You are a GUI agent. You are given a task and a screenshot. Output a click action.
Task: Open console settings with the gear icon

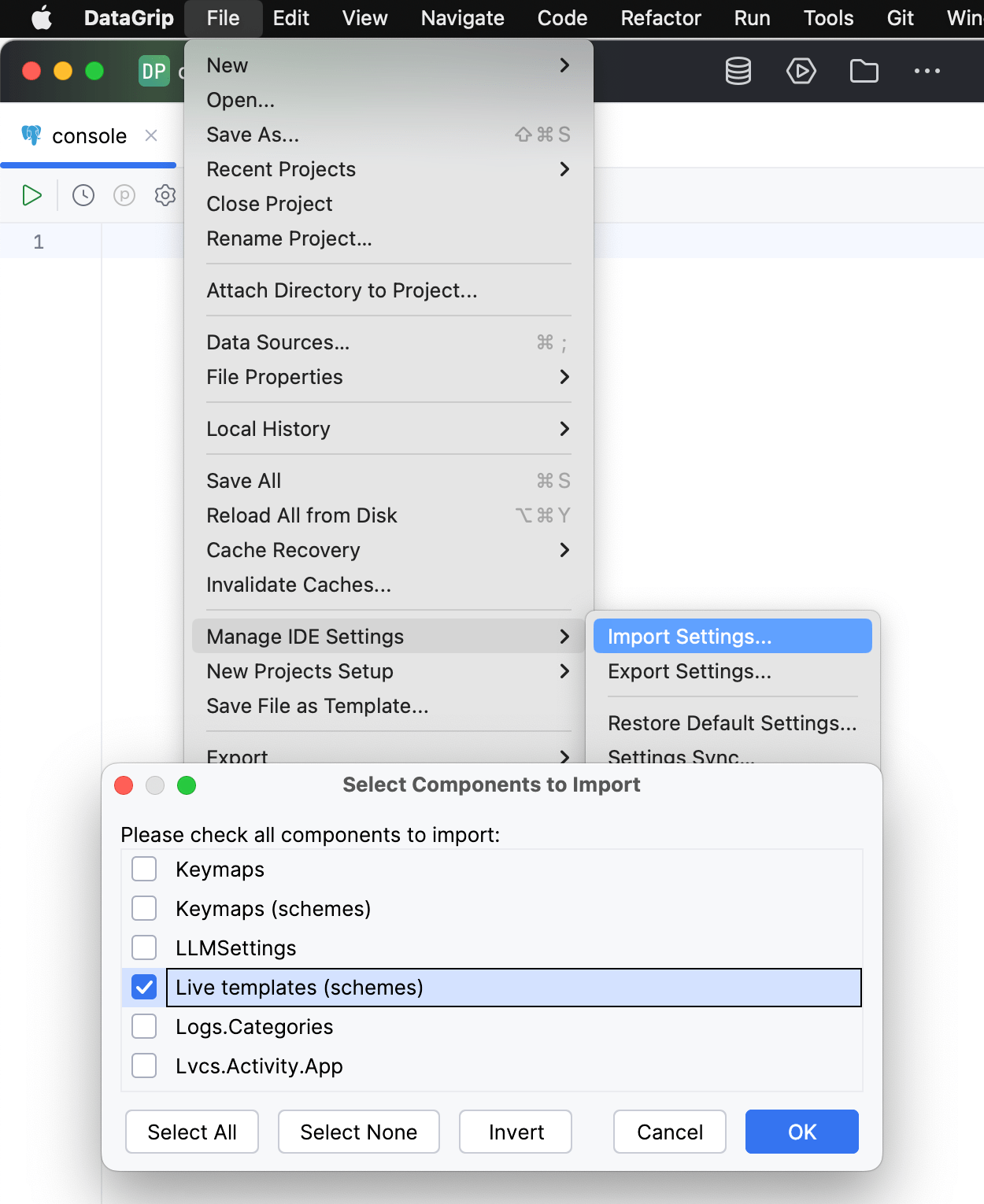point(165,194)
